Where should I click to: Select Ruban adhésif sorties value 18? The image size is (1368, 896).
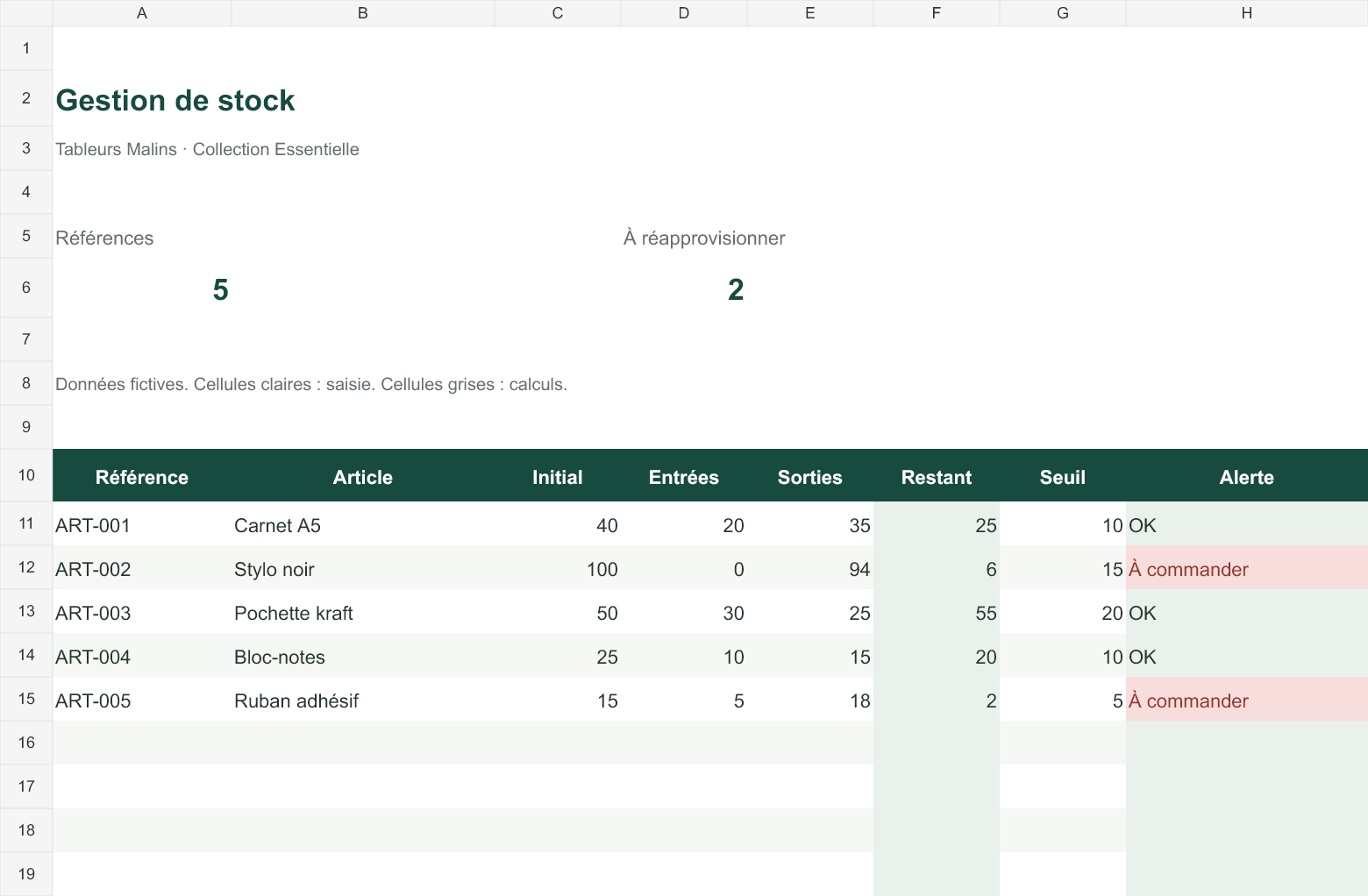coord(810,700)
